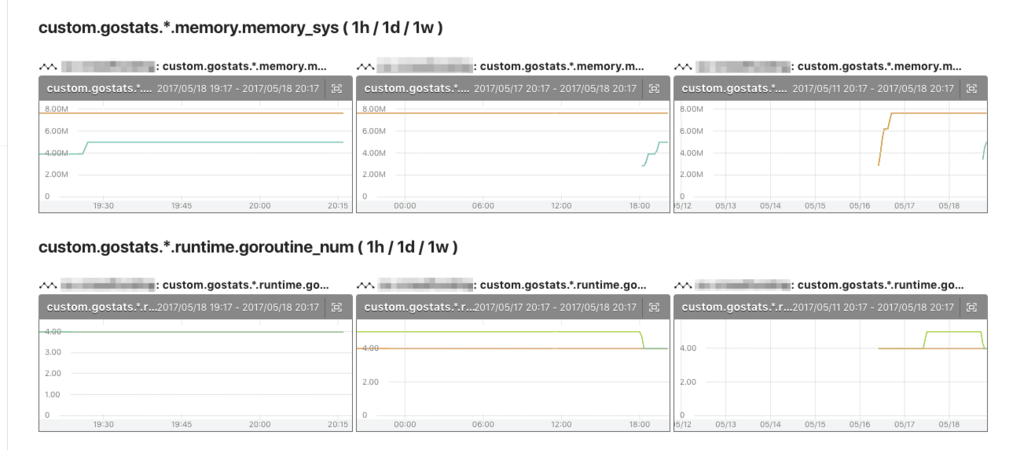Click the 6.00M axis value on the memory_sys 1-hour graph
Screen dimensions: 1024x450
(x=56, y=131)
